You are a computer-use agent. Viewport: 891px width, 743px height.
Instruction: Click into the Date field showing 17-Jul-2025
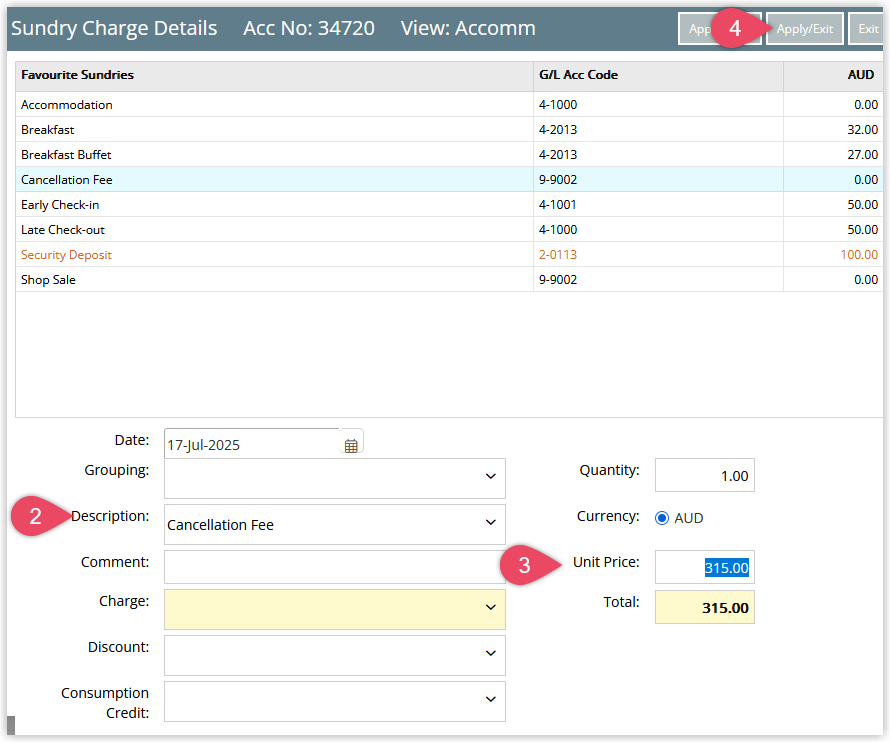click(252, 444)
